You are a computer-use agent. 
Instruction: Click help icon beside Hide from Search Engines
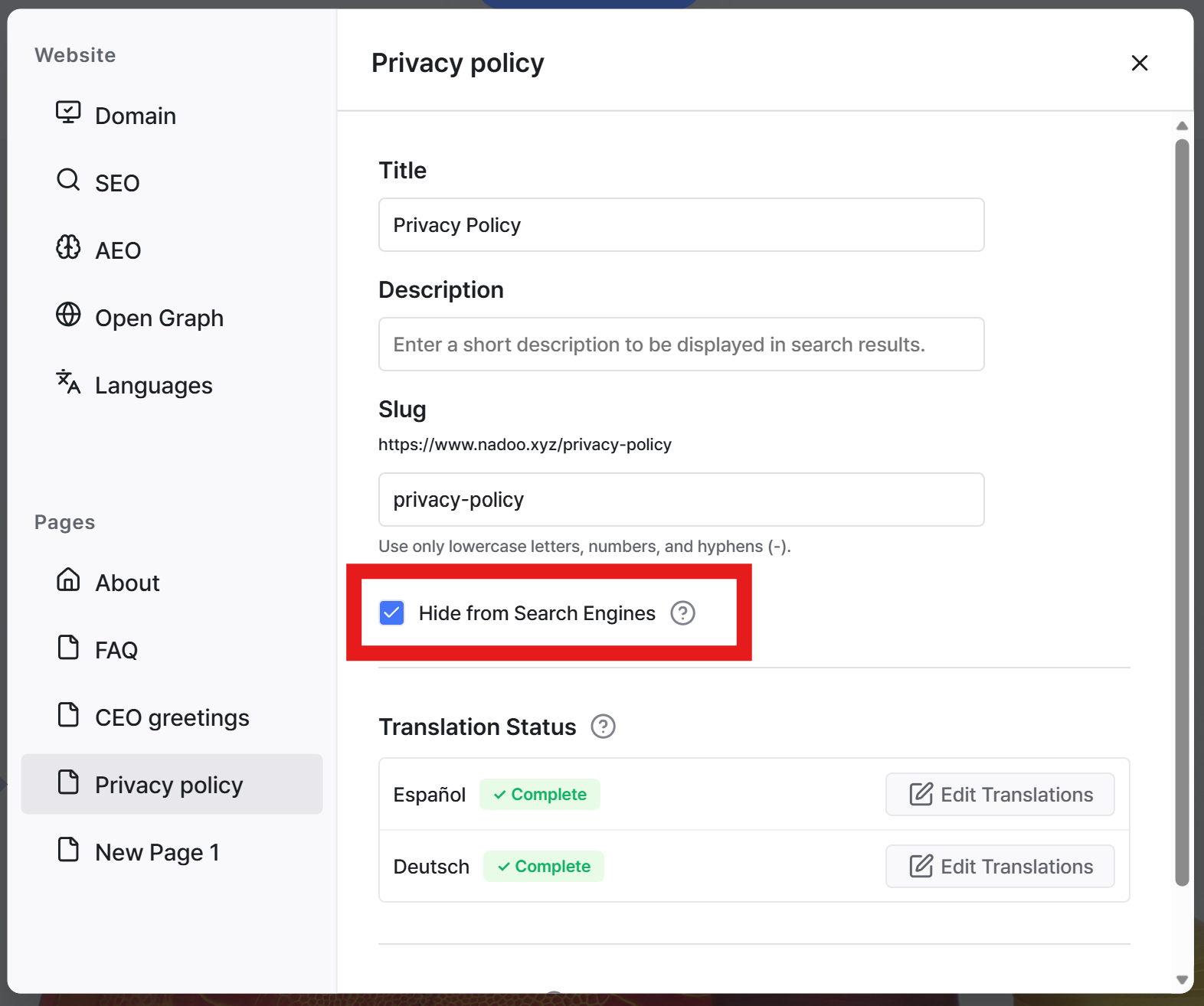(682, 613)
